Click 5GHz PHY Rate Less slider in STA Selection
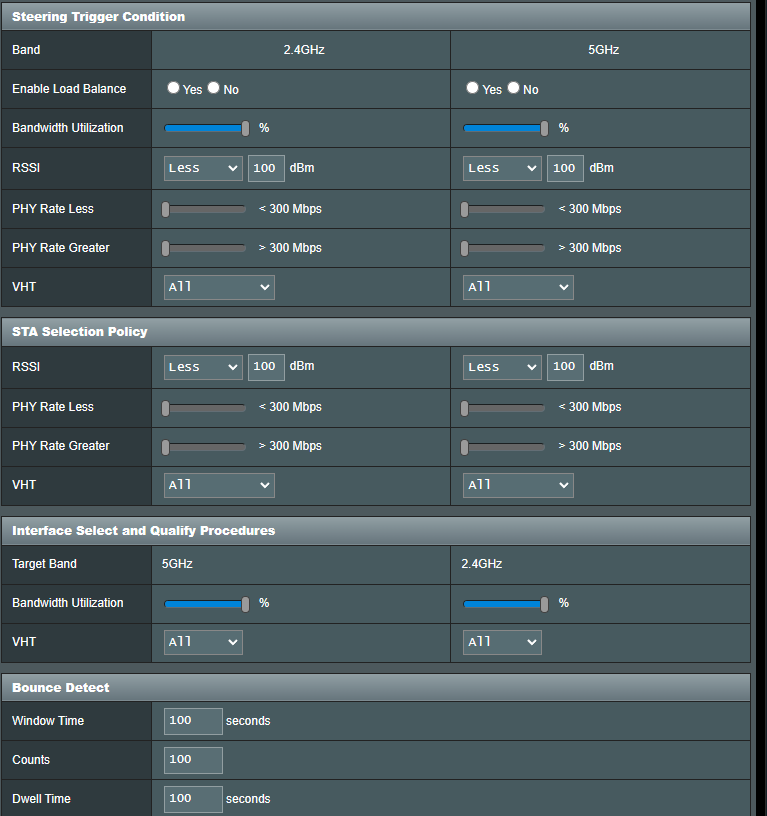 point(503,407)
